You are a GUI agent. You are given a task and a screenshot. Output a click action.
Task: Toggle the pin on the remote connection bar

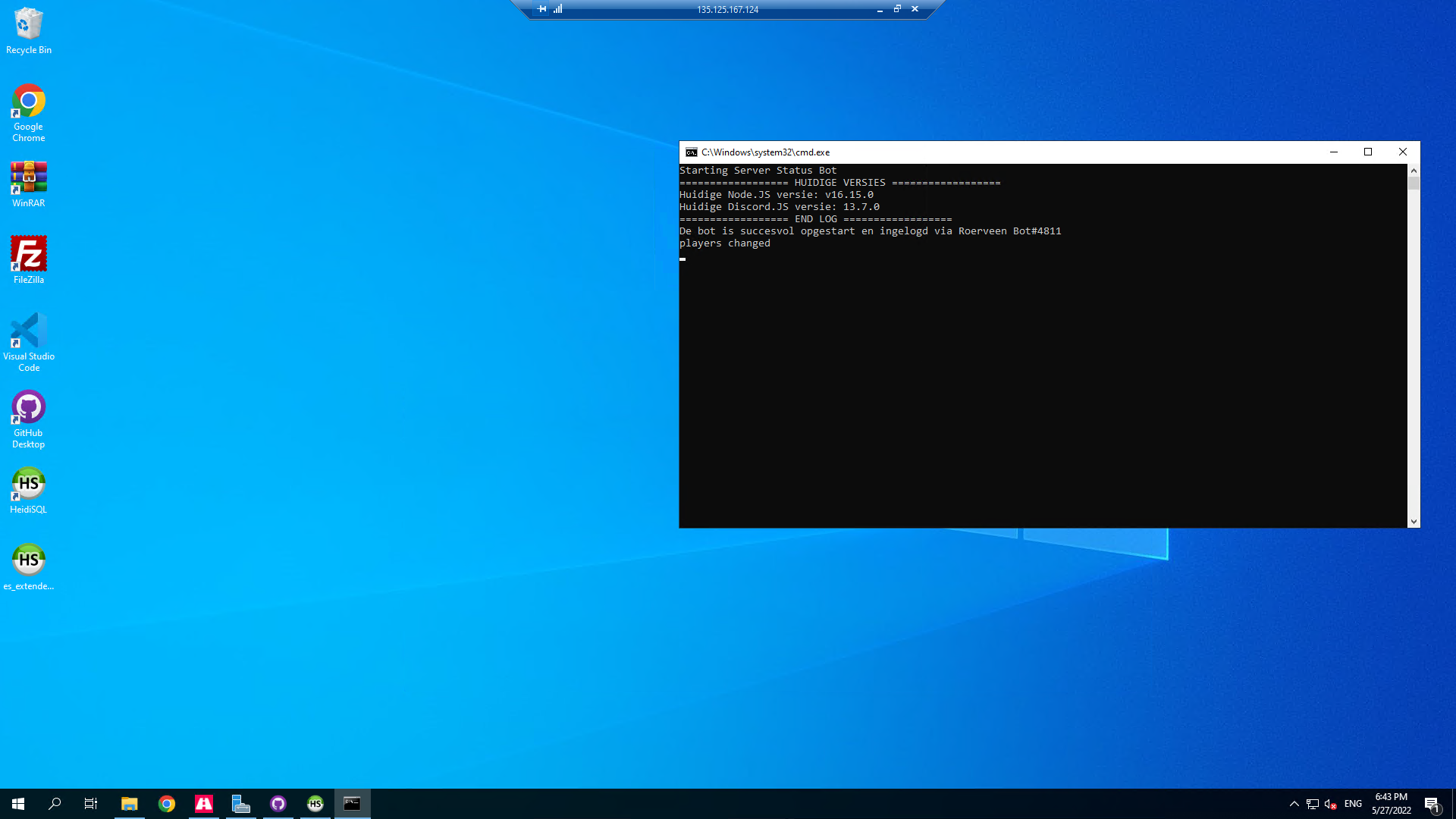tap(541, 9)
